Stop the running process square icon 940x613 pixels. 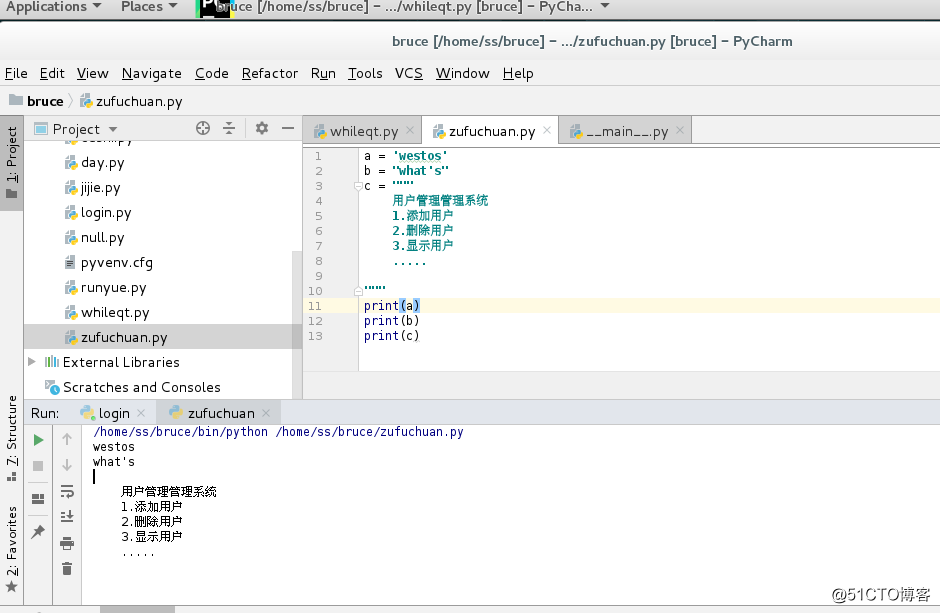(x=38, y=466)
